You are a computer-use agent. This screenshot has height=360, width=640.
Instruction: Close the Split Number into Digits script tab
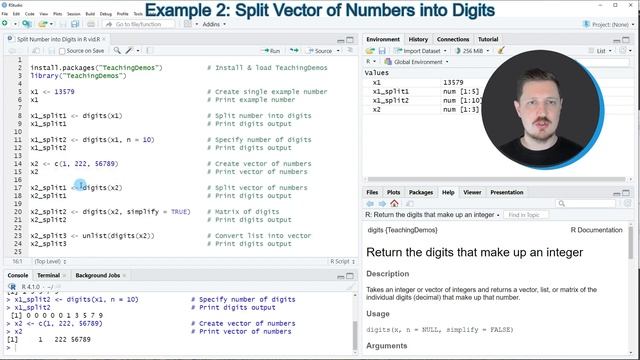tap(104, 39)
